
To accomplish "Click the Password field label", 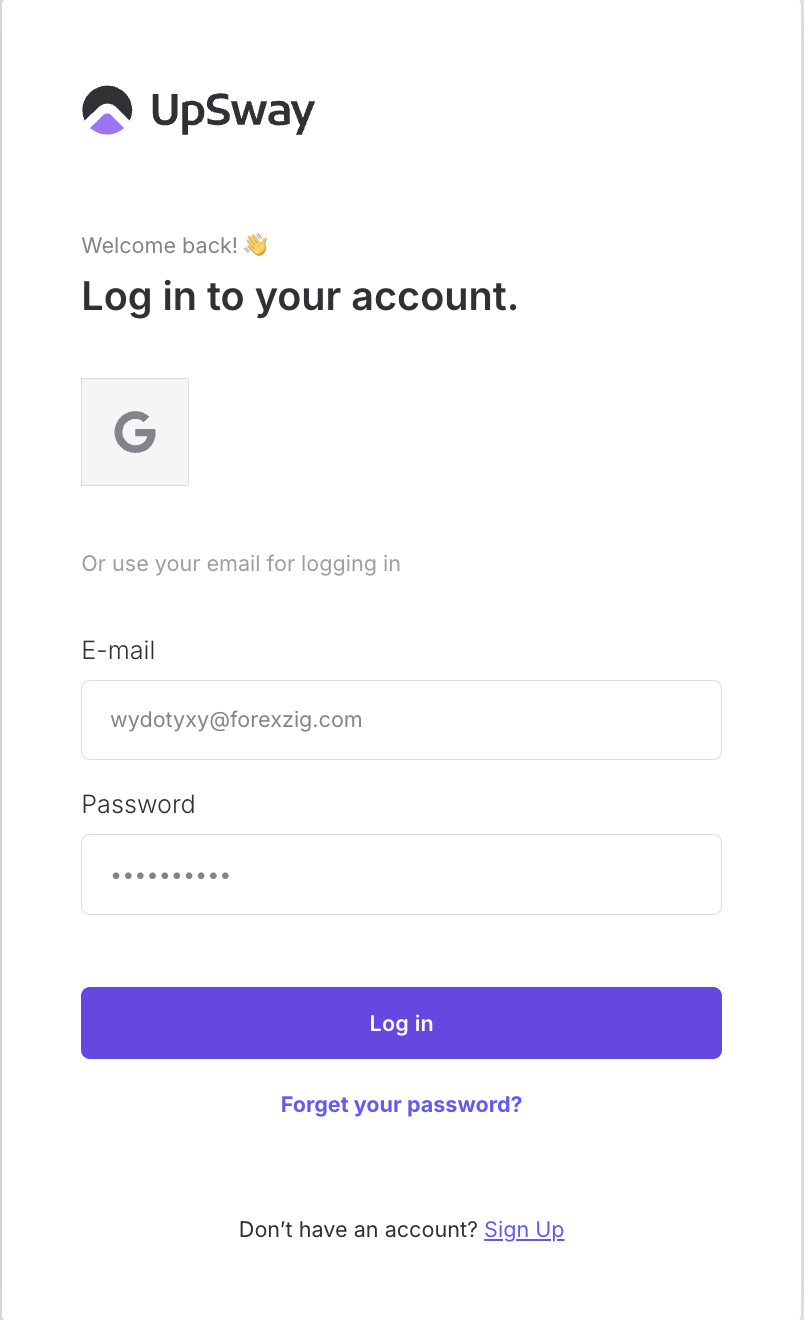I will pyautogui.click(x=138, y=805).
